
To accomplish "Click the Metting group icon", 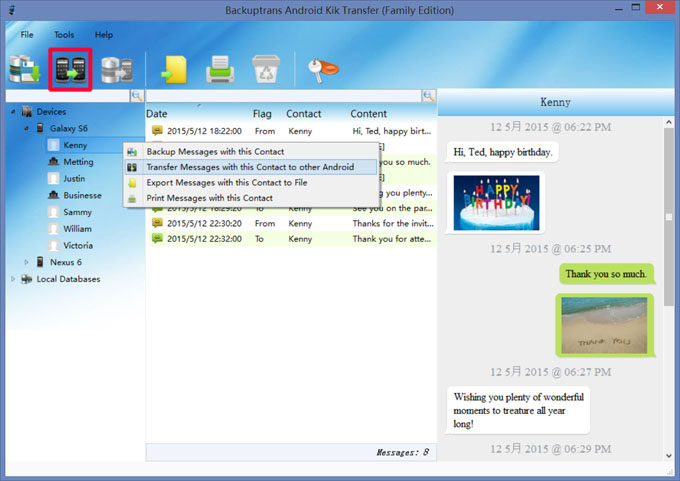I will pos(53,161).
